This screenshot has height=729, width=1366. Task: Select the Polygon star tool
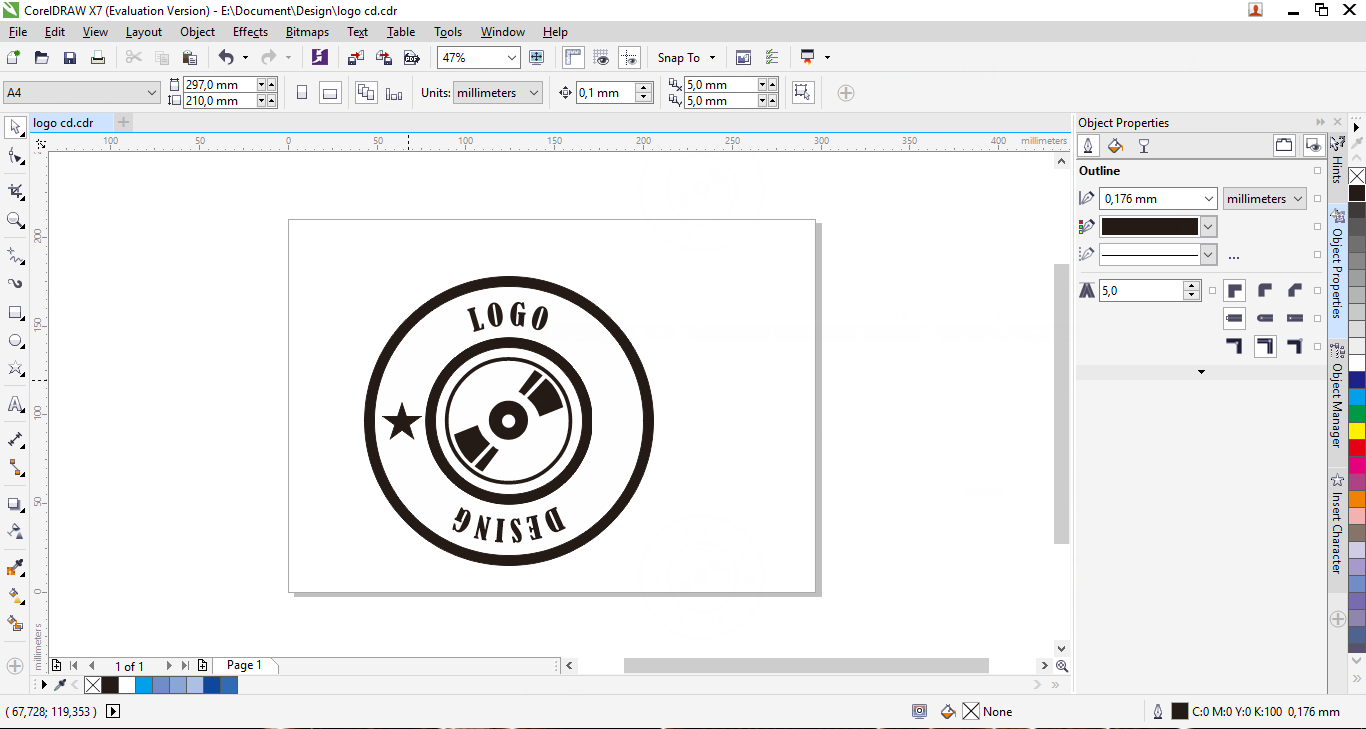tap(15, 370)
